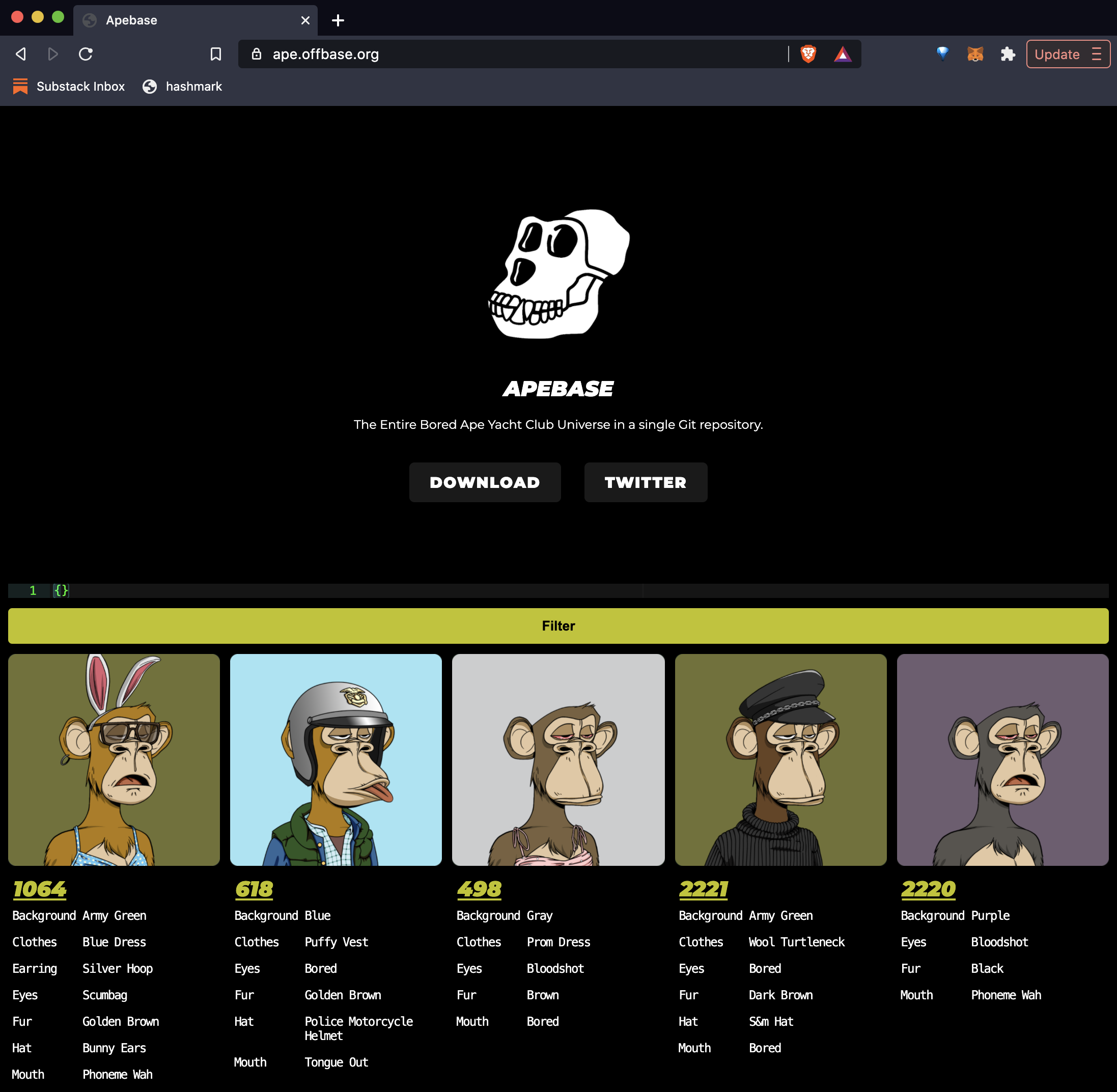
Task: Open Brave Shields lion icon
Action: pyautogui.click(x=808, y=54)
